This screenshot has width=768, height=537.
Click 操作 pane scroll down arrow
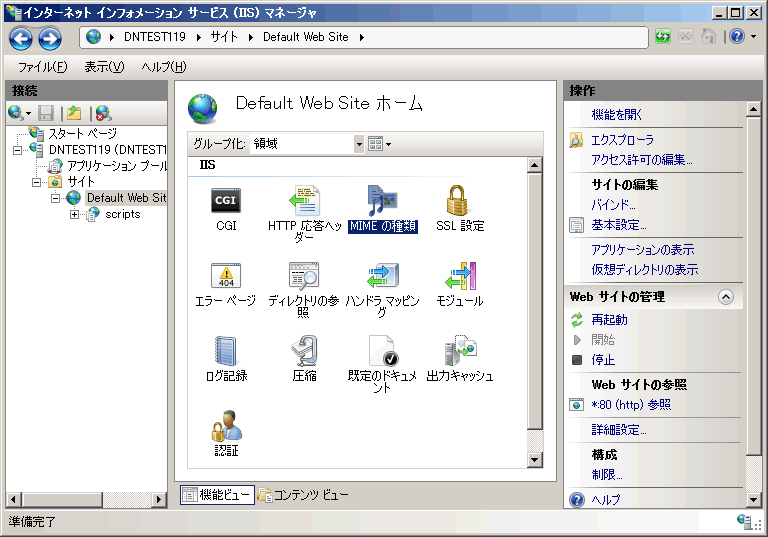[x=753, y=499]
